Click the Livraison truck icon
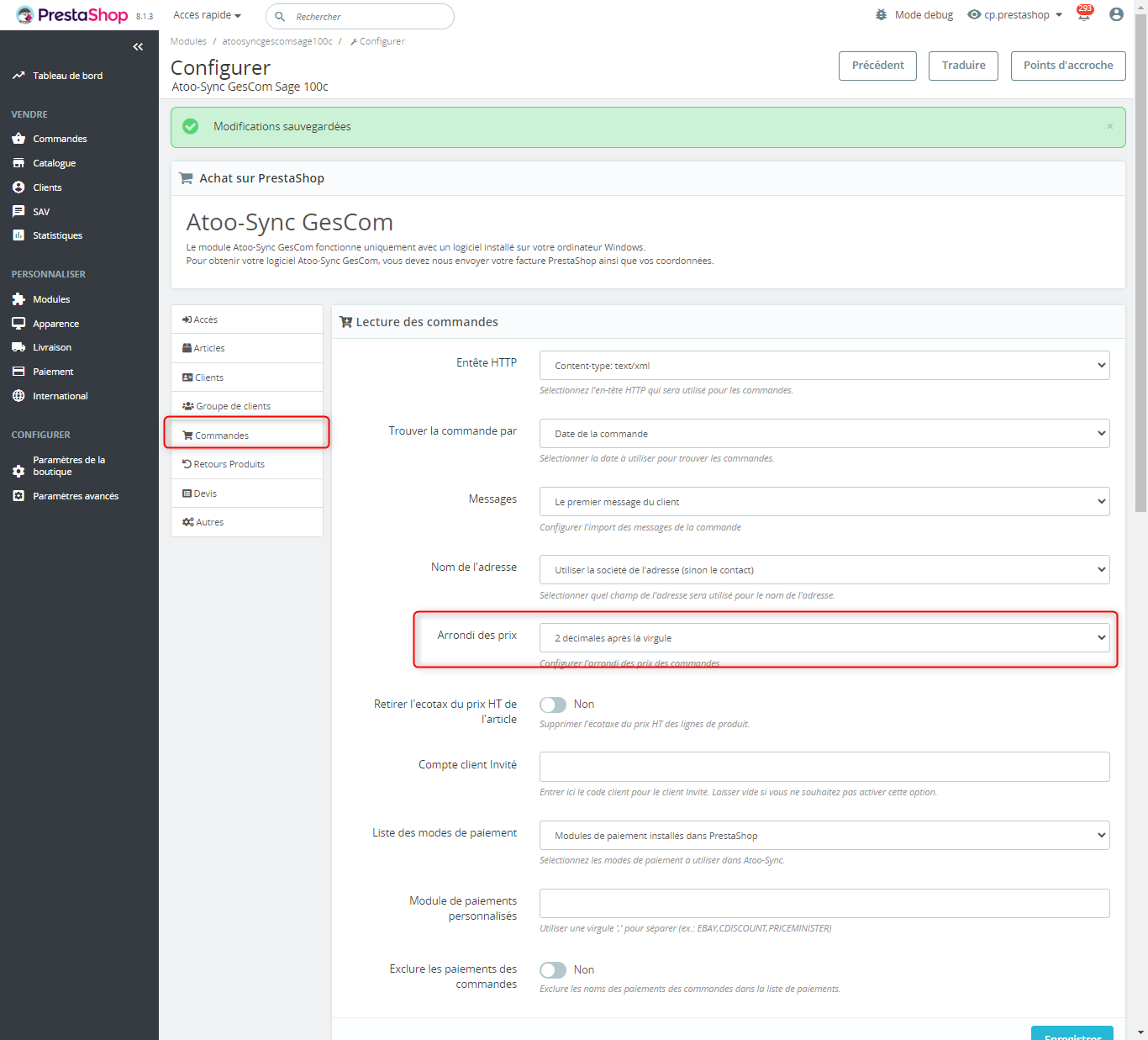This screenshot has width=1148, height=1040. (18, 347)
